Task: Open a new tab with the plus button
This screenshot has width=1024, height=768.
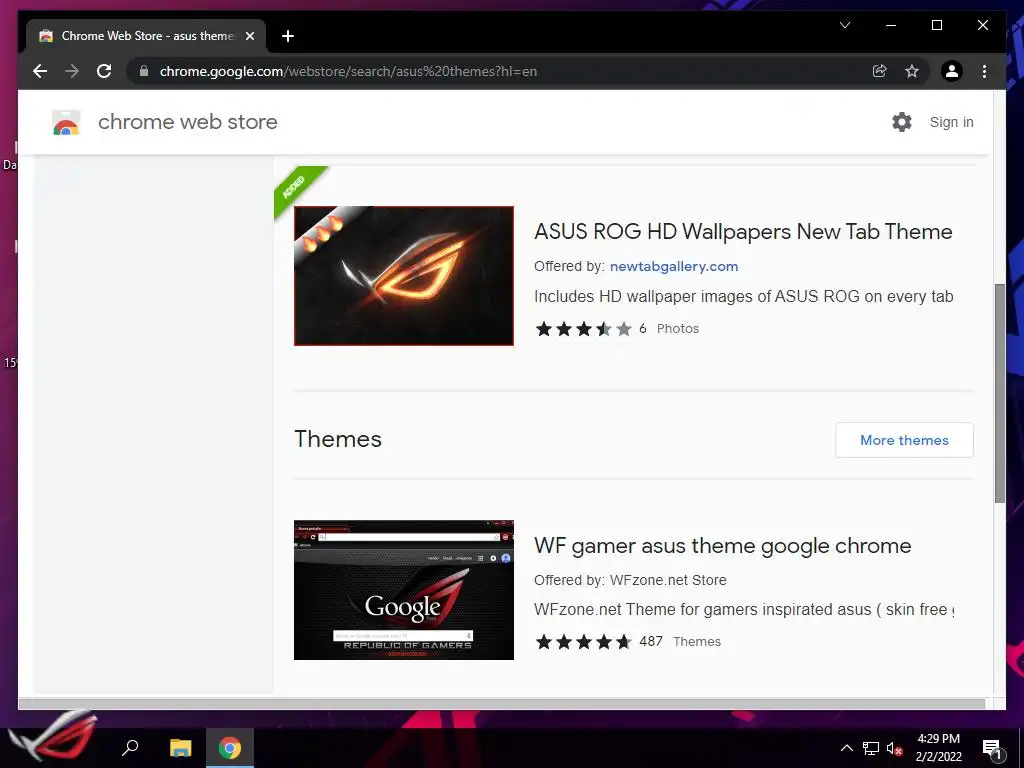Action: [x=287, y=36]
